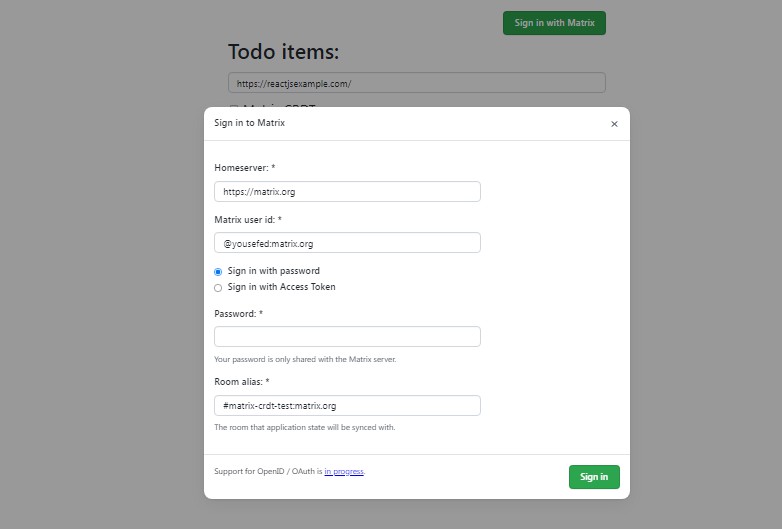The image size is (782, 529).
Task: Close the Sign in to Matrix dialog
Action: (x=614, y=124)
